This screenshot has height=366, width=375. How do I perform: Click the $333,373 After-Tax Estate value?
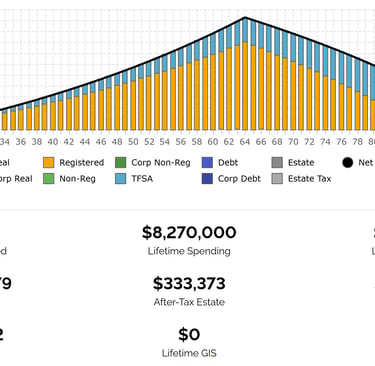[189, 283]
